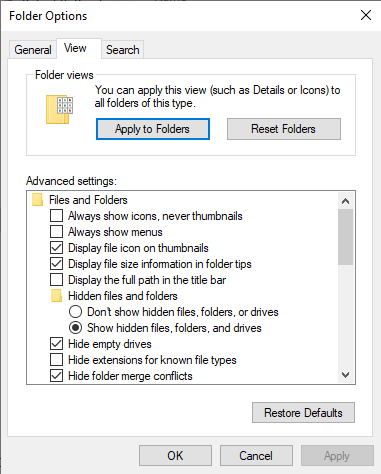Click the Apply to Folders button
Screen dimensions: 381x474
pyautogui.click(x=153, y=129)
